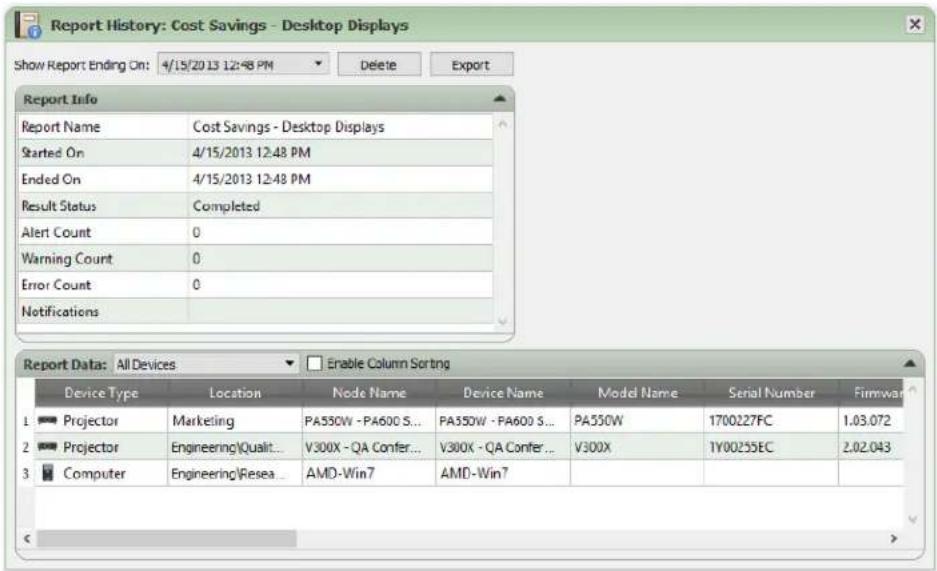The width and height of the screenshot is (937, 571).
Task: Collapse the Report Info panel
Action: (x=500, y=99)
